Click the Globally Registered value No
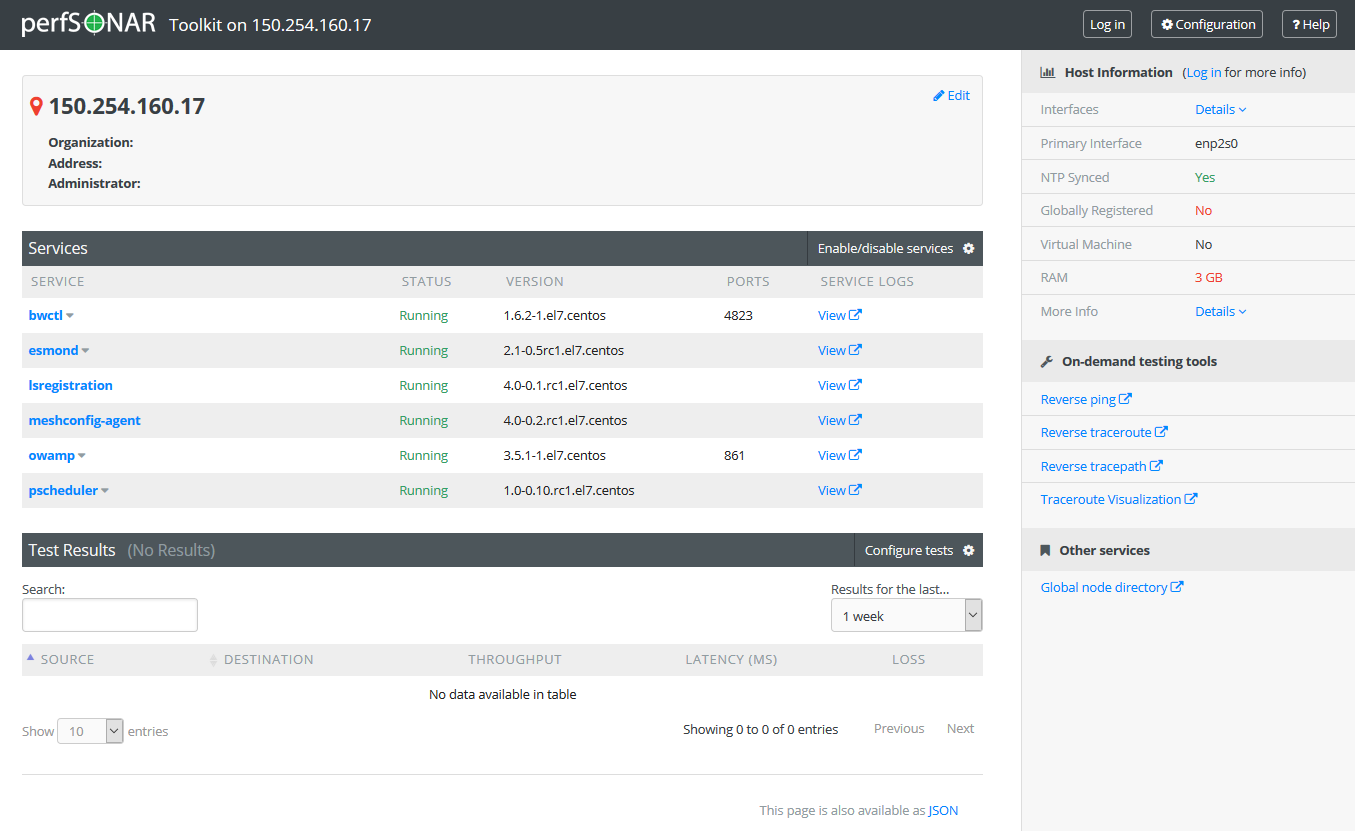The height and width of the screenshot is (831, 1355). click(1203, 210)
